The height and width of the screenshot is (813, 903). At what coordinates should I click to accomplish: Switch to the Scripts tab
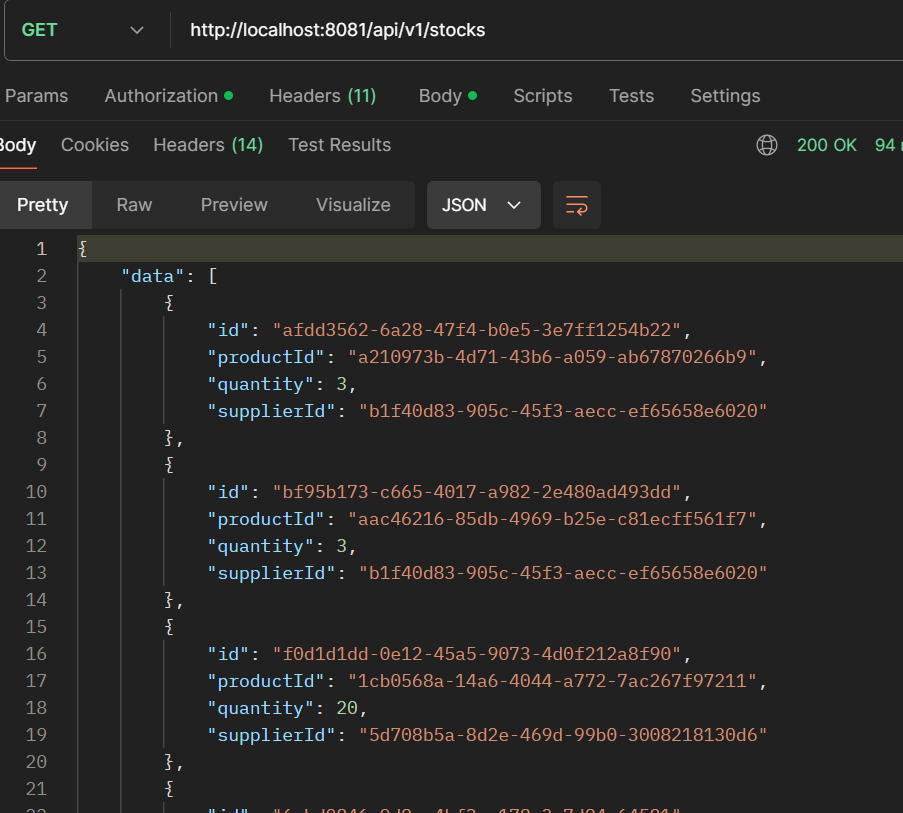coord(542,96)
